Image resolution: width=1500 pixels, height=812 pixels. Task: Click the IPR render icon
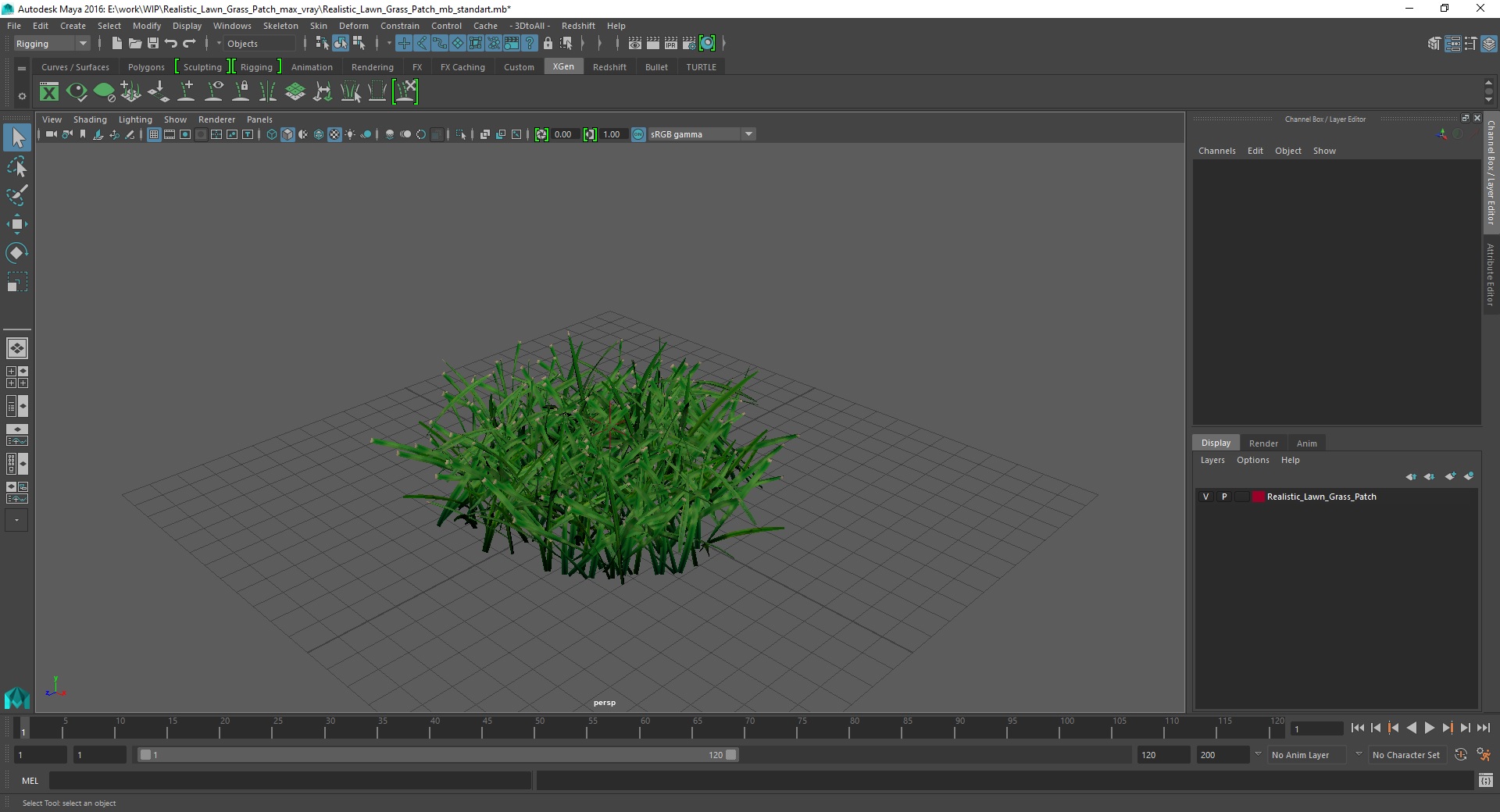point(671,44)
